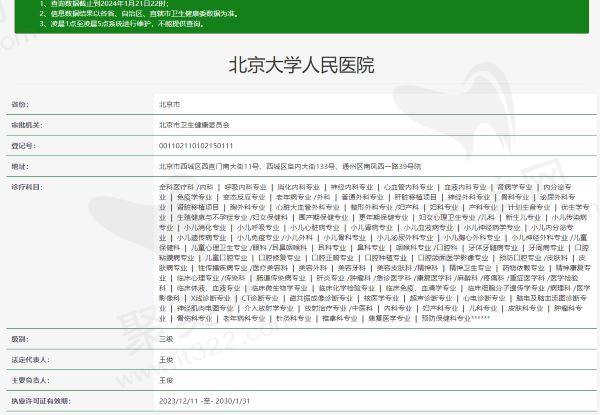Click 美容外科 in specialties
The image size is (600, 415).
313,268
